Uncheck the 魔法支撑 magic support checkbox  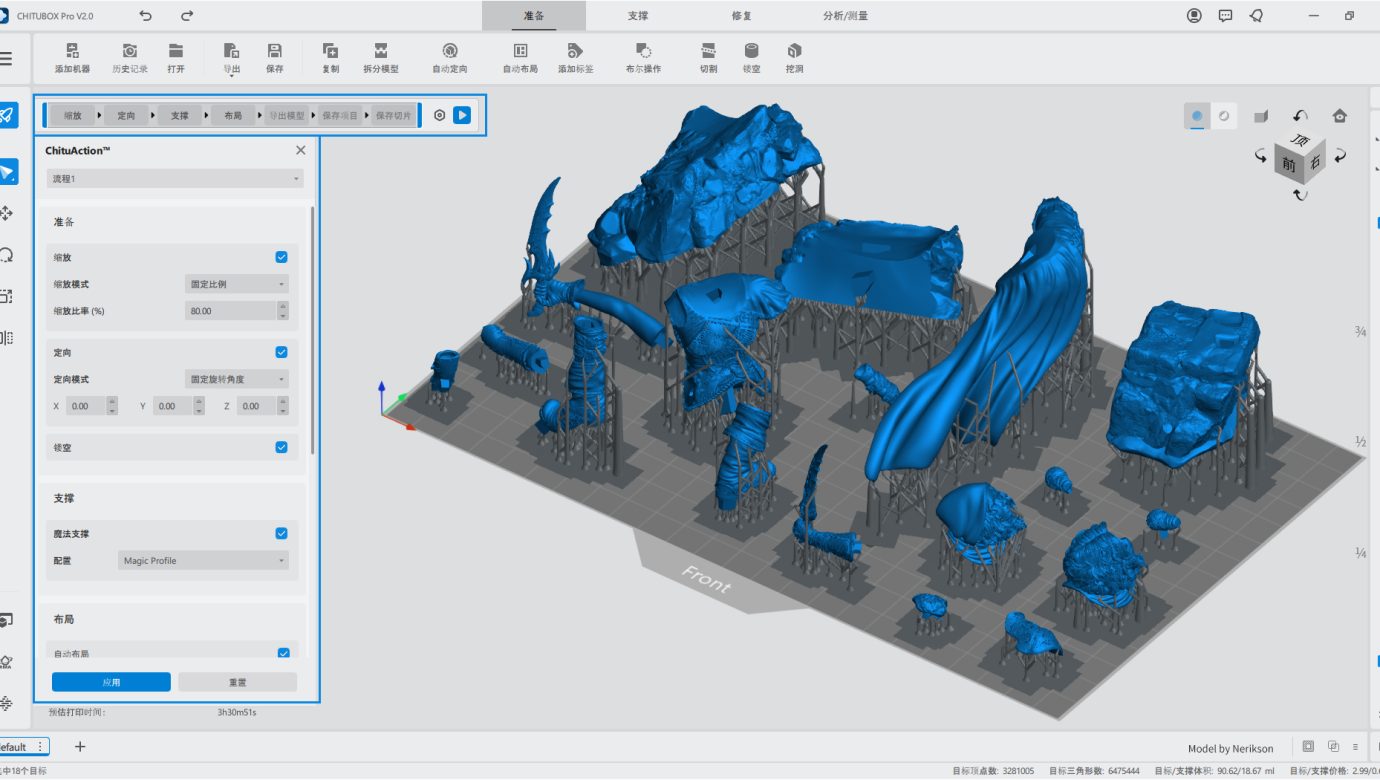tap(281, 533)
